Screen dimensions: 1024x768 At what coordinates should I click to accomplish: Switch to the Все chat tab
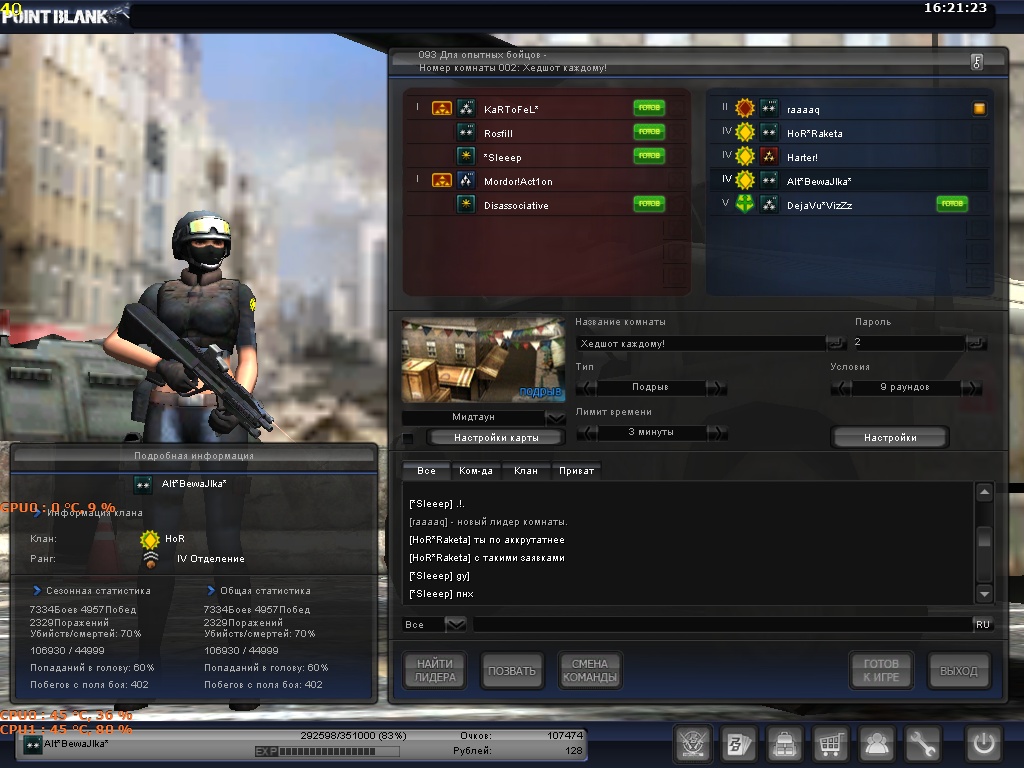click(x=426, y=471)
